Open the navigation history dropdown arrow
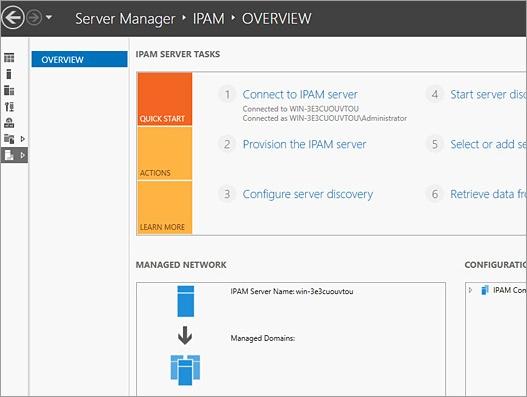This screenshot has width=527, height=397. [49, 17]
